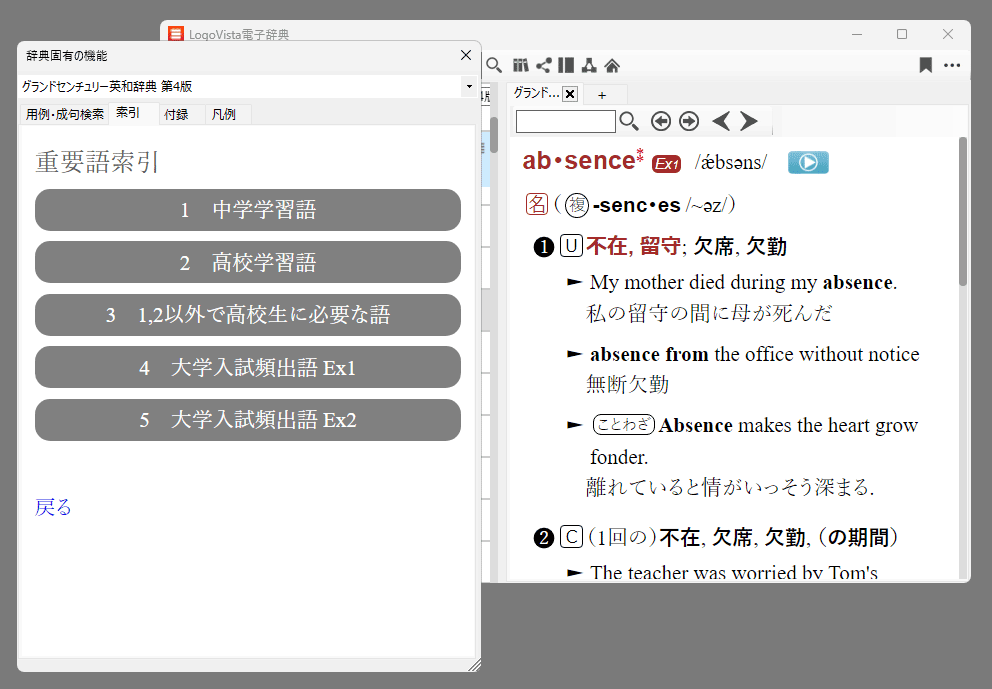The height and width of the screenshot is (689, 992).
Task: Click the circled left arrow back button
Action: pyautogui.click(x=660, y=121)
